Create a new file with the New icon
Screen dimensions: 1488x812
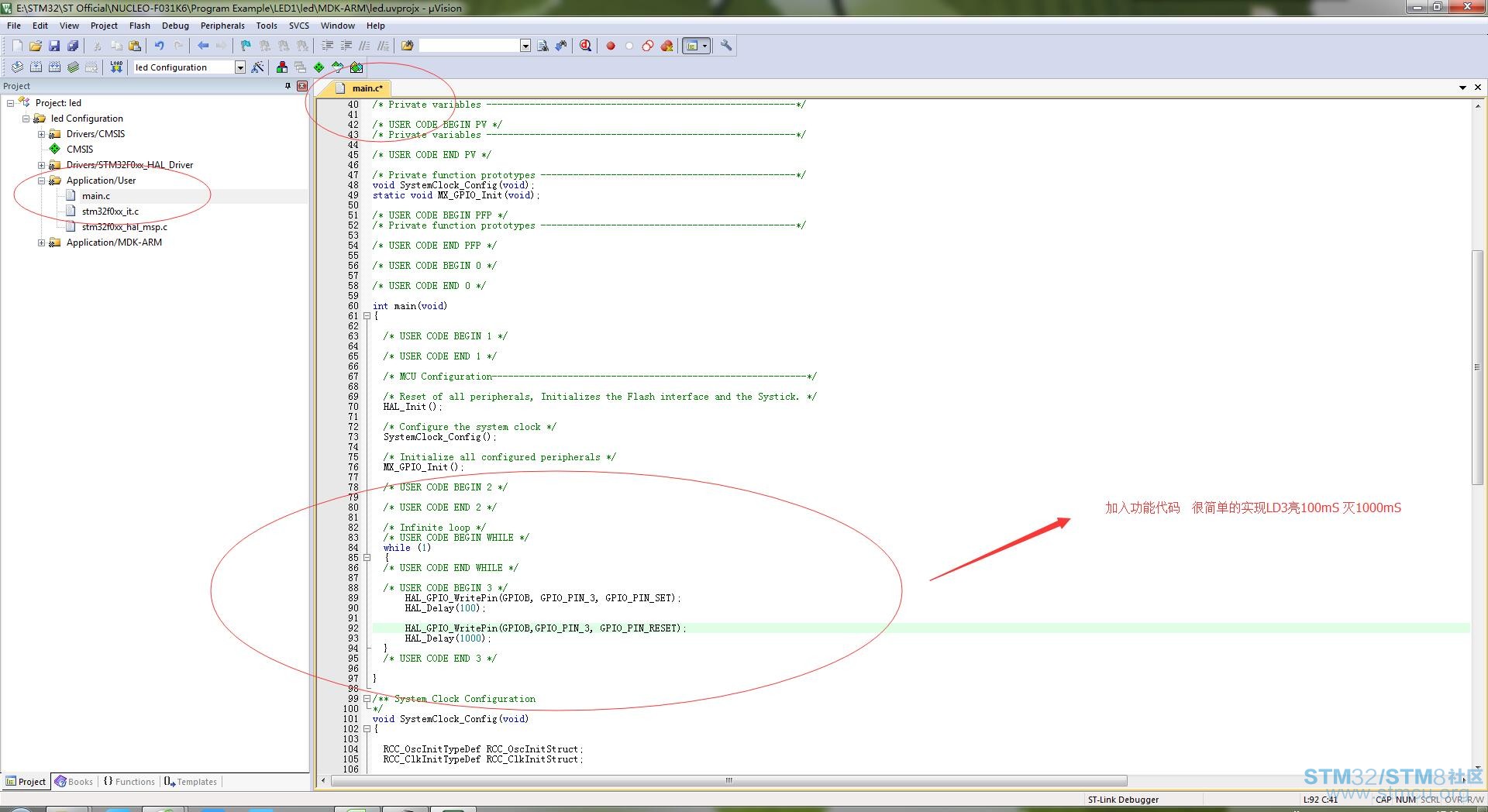pyautogui.click(x=17, y=46)
